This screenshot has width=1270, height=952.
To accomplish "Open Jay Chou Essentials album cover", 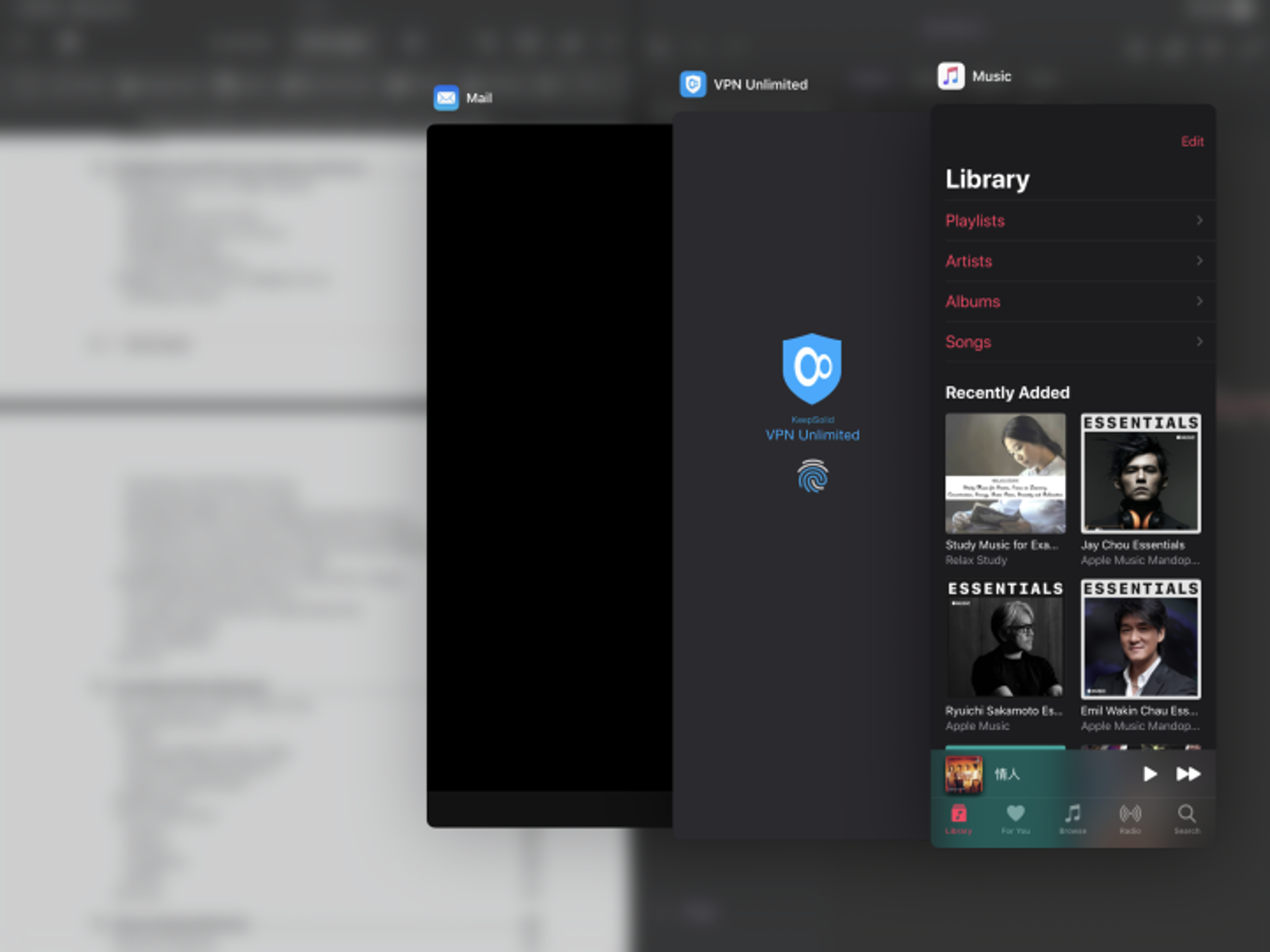I will click(x=1140, y=473).
